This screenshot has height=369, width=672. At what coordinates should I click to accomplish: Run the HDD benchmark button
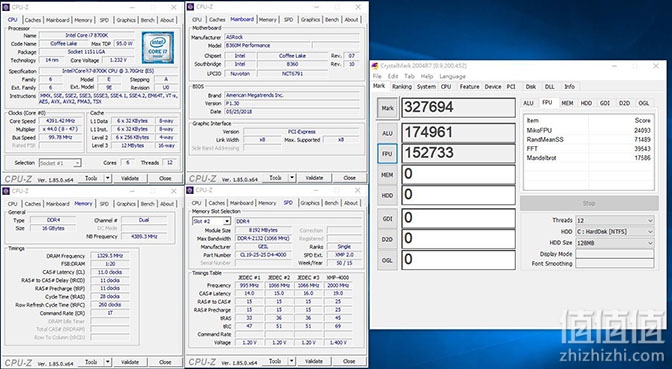point(387,195)
